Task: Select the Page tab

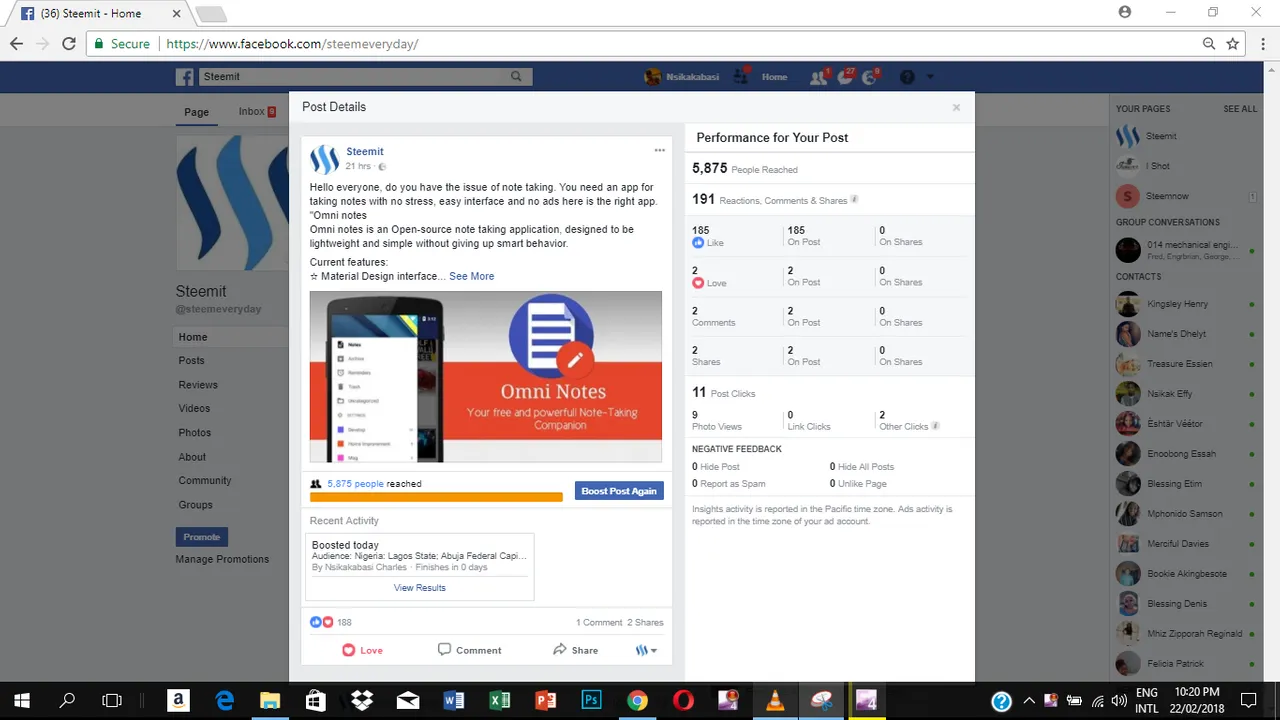Action: (196, 112)
